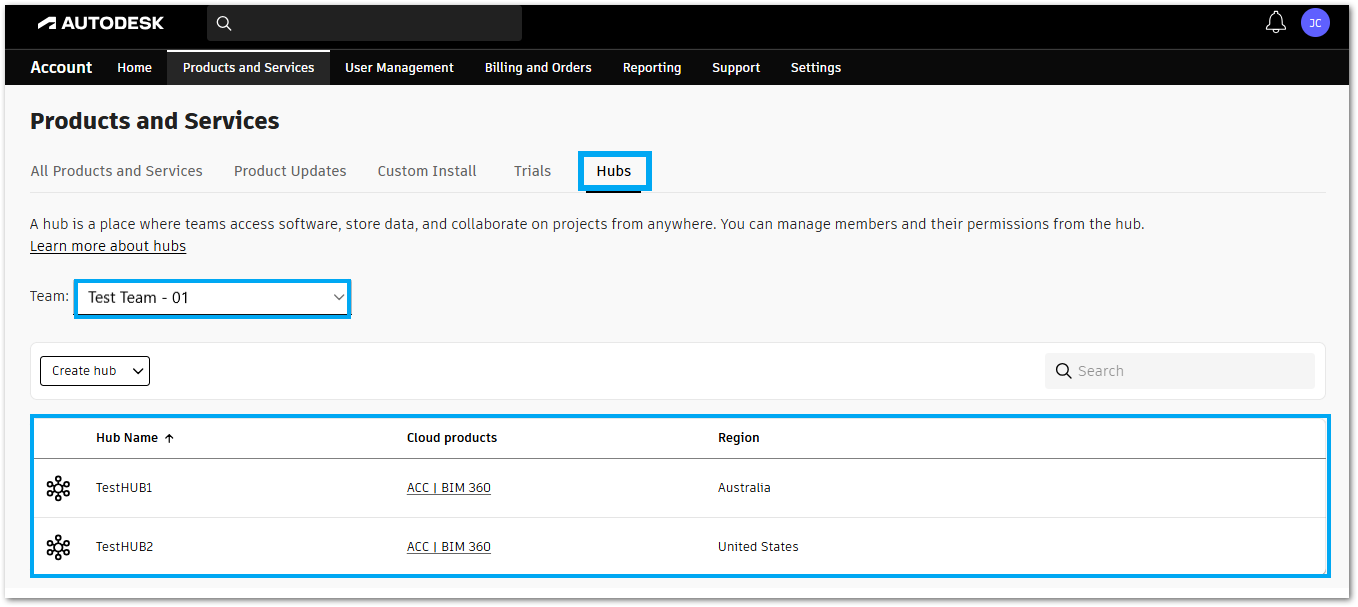This screenshot has height=607, width=1358.
Task: Click the hub search magnifier icon
Action: pos(1064,371)
